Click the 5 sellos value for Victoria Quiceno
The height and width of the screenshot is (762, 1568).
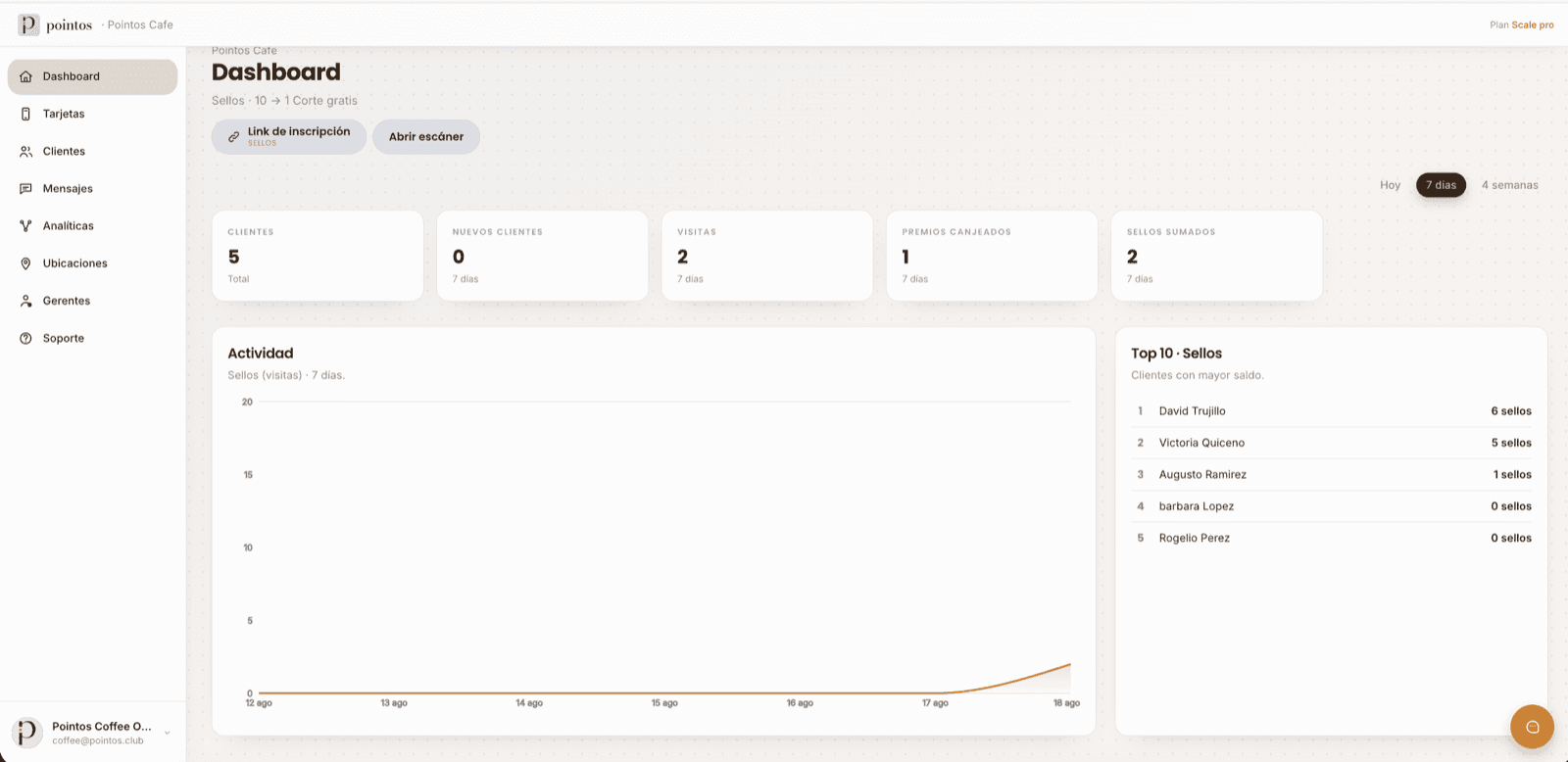click(1511, 443)
